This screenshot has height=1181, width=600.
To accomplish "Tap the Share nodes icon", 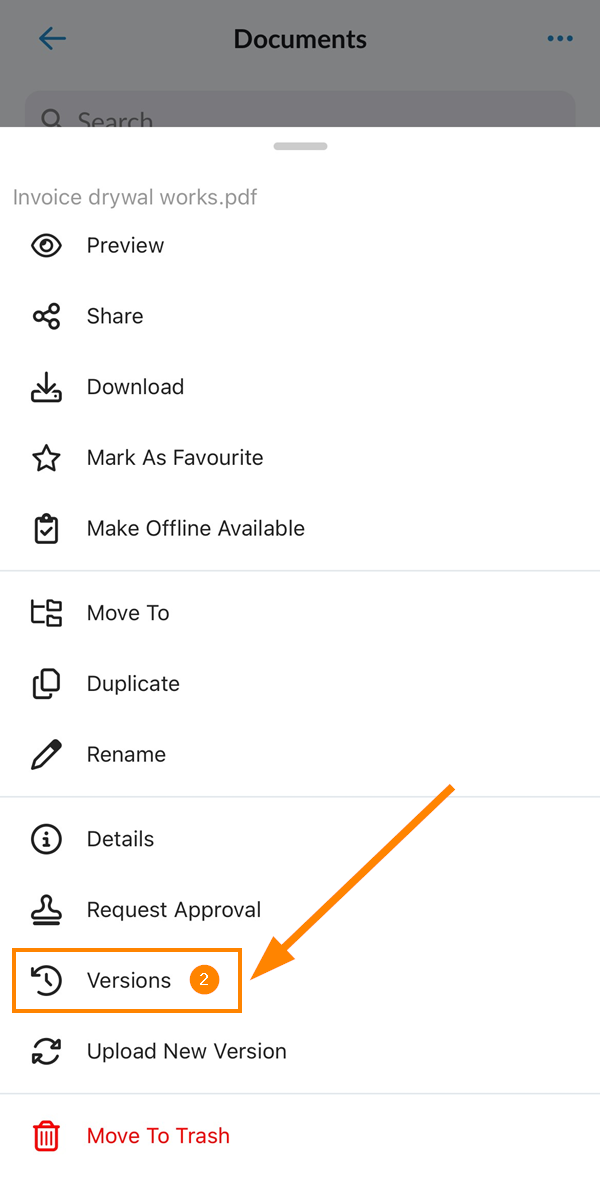I will pyautogui.click(x=47, y=316).
